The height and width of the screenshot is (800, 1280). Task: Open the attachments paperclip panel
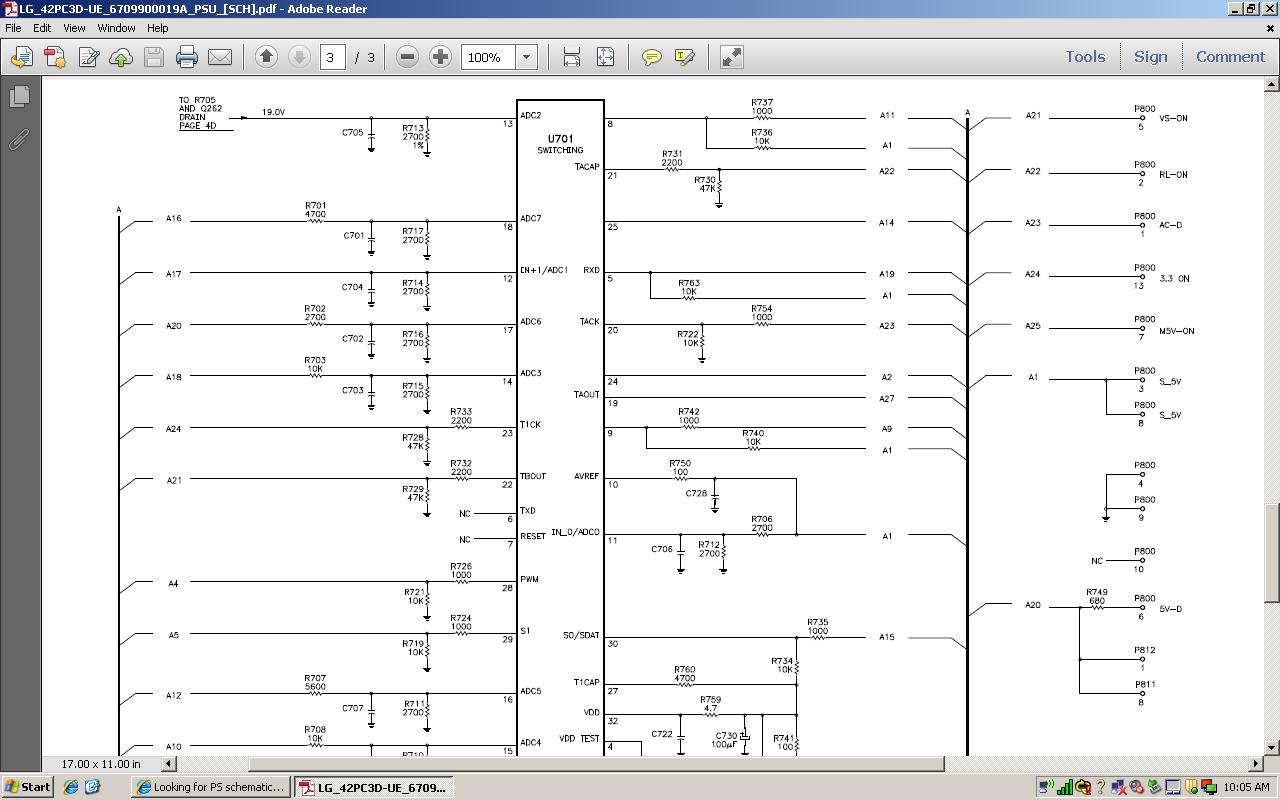click(x=19, y=139)
